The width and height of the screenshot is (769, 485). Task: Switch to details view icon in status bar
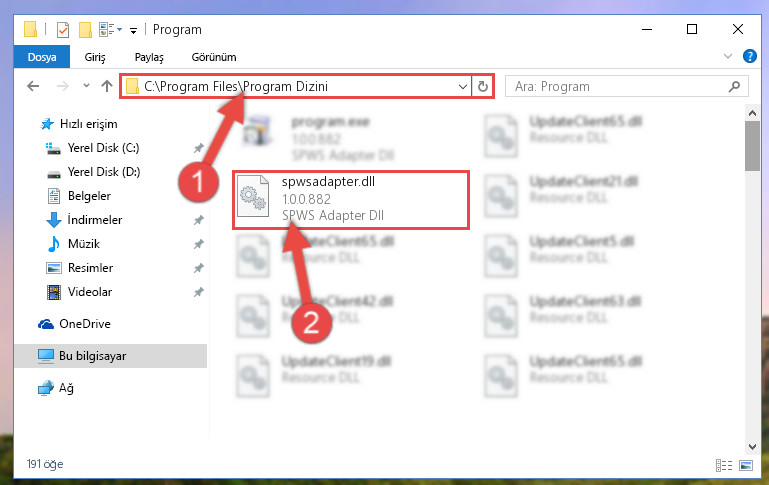(x=724, y=465)
